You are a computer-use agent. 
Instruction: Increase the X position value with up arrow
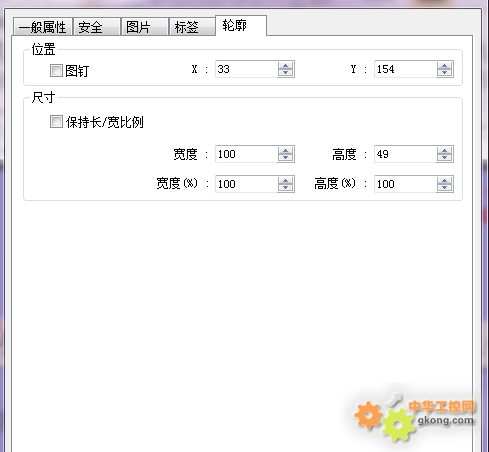[285, 66]
